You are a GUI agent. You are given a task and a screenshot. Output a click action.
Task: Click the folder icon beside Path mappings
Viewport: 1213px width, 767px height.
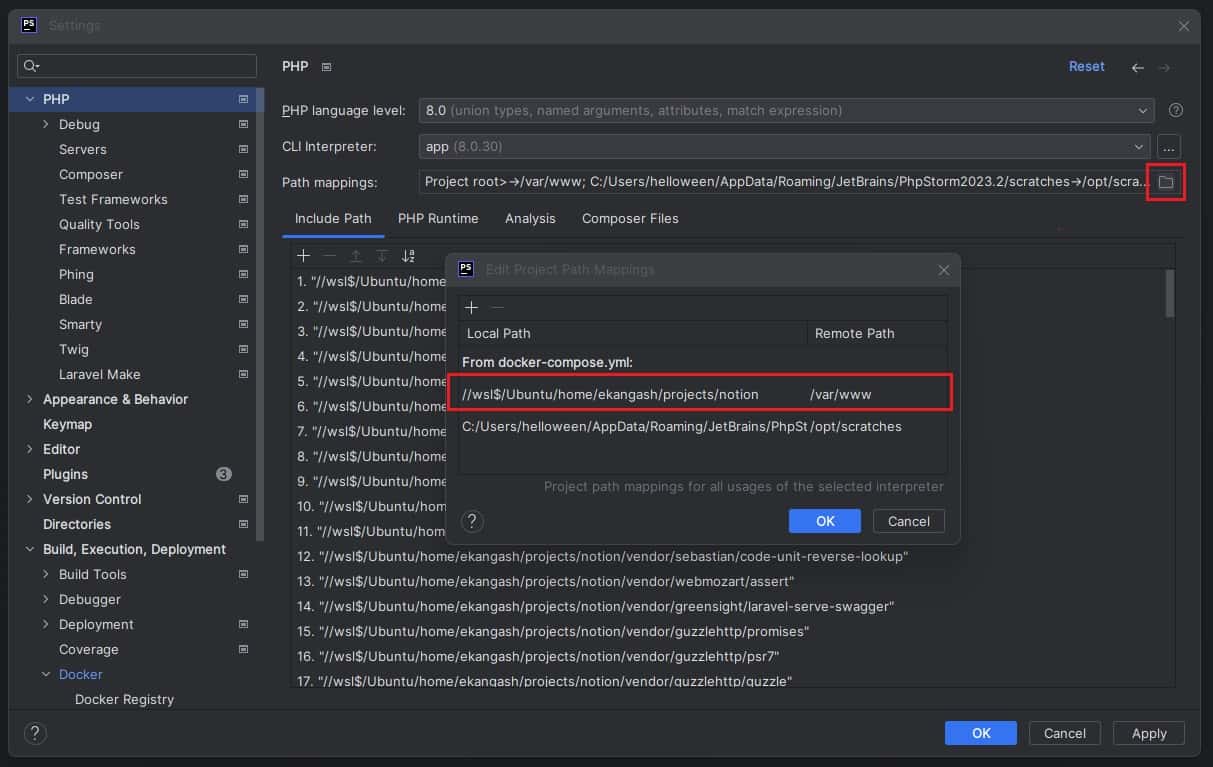(x=1165, y=182)
